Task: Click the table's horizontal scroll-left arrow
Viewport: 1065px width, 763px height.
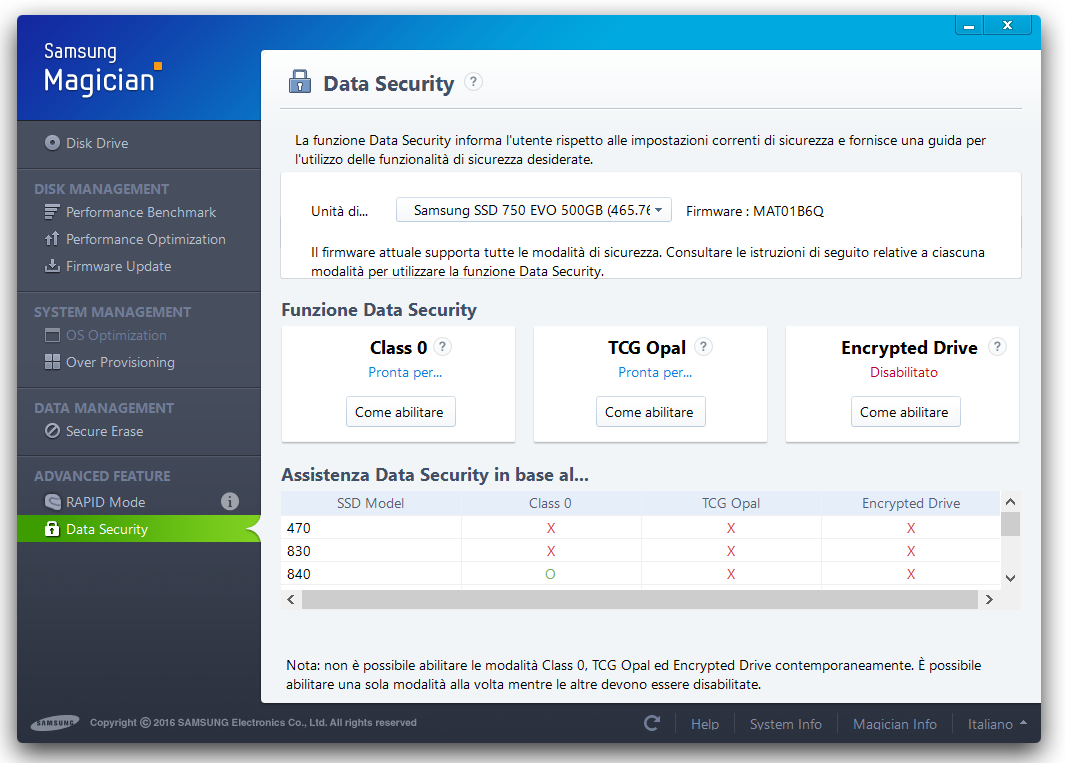Action: coord(291,599)
